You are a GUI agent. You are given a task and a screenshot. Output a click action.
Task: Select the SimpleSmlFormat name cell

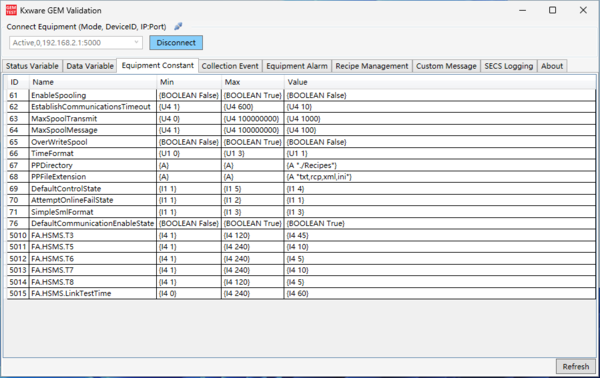(93, 212)
